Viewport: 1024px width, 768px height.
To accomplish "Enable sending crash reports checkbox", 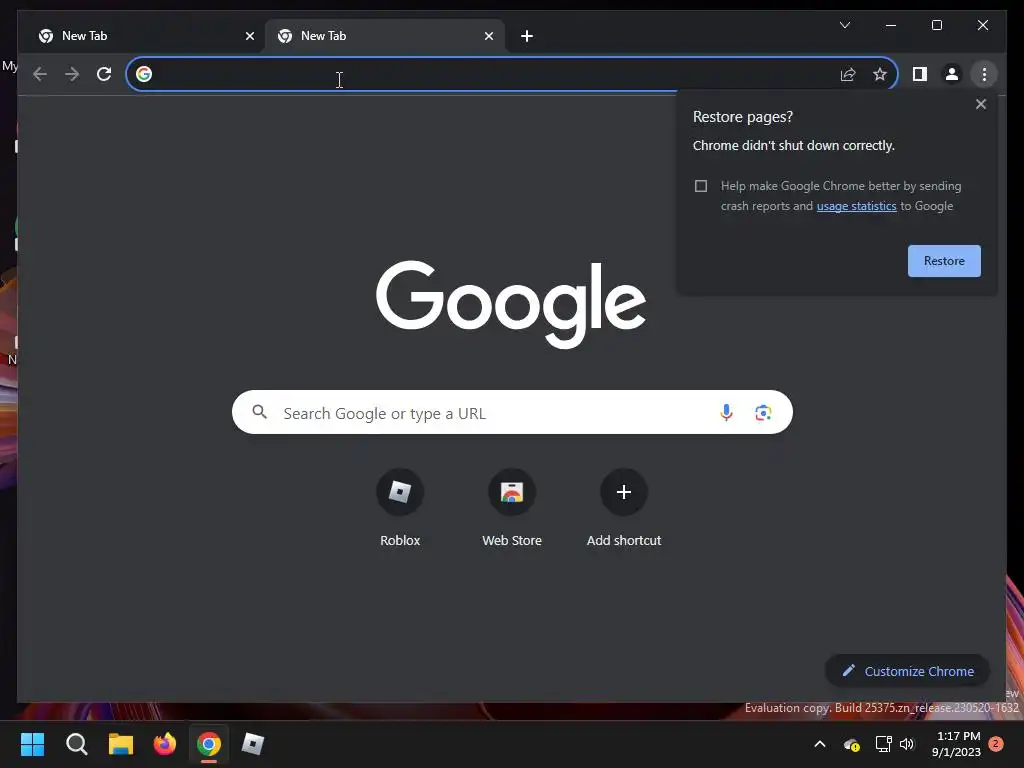I will (701, 186).
